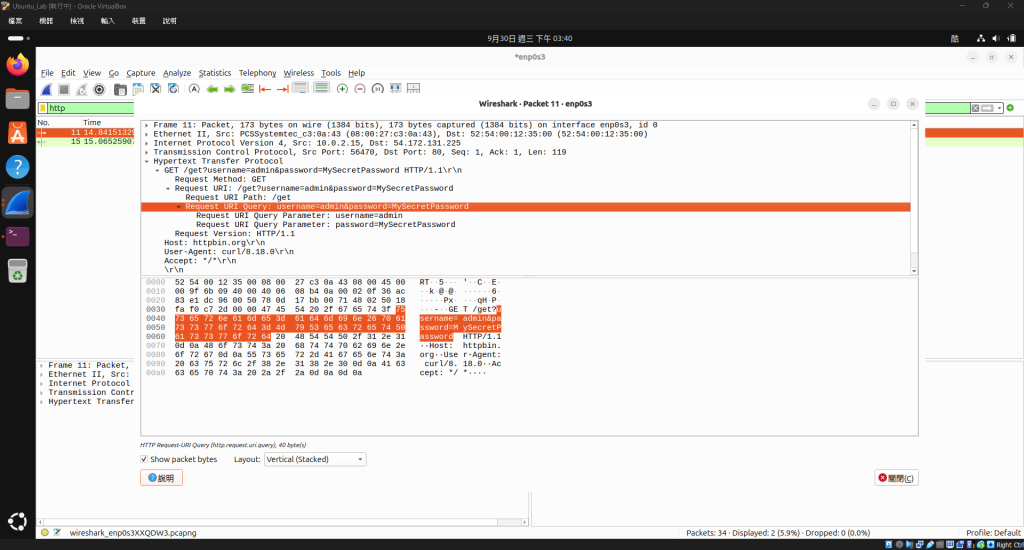Expand the Frame 11 tree node in dialog
This screenshot has height=550, width=1024.
coord(146,125)
